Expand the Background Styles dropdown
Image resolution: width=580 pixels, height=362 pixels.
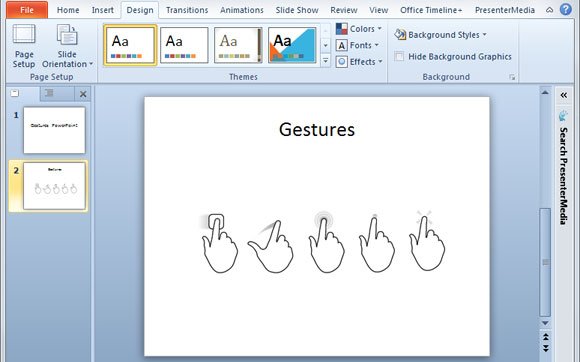click(441, 35)
